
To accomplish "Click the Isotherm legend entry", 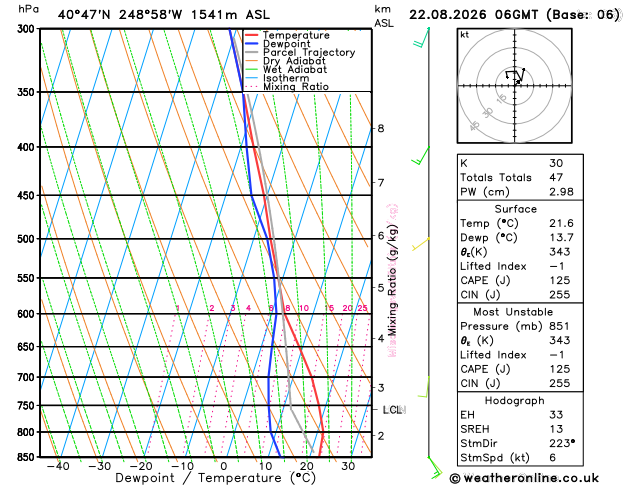I will [277, 78].
